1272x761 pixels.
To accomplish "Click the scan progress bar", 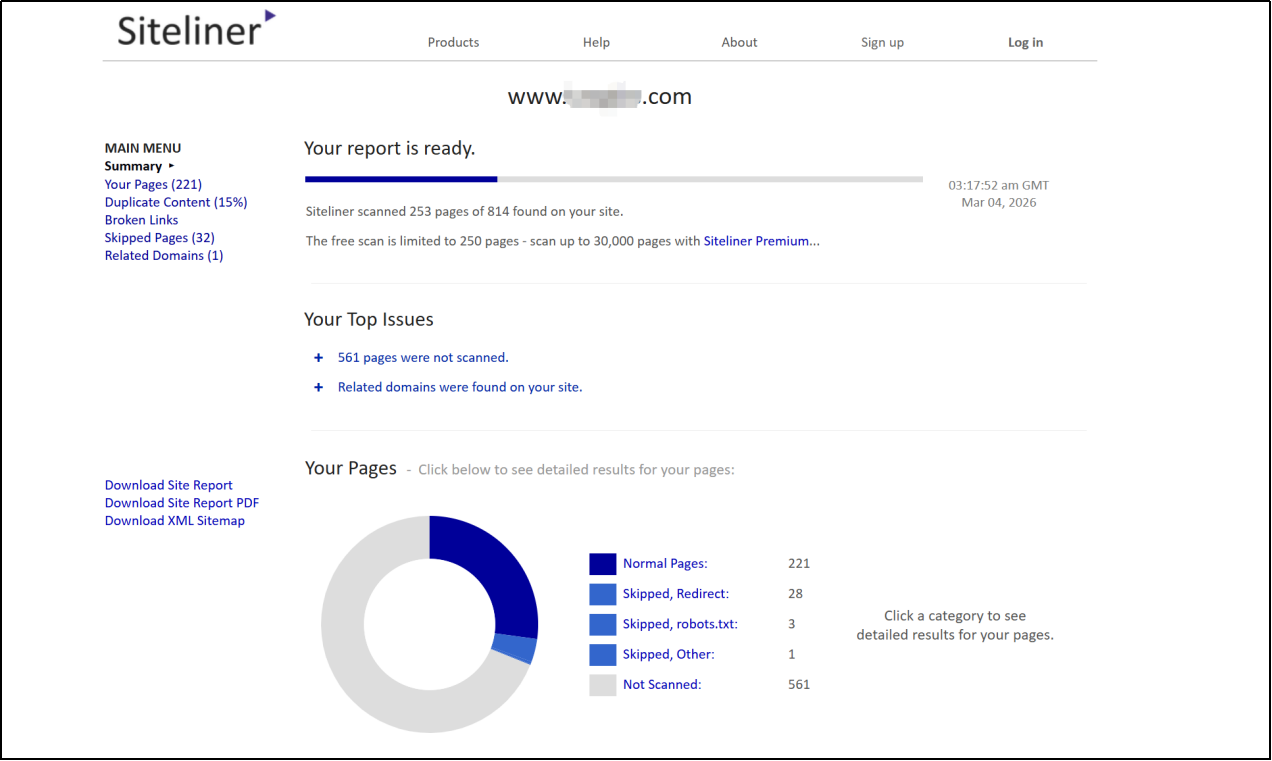I will coord(614,180).
